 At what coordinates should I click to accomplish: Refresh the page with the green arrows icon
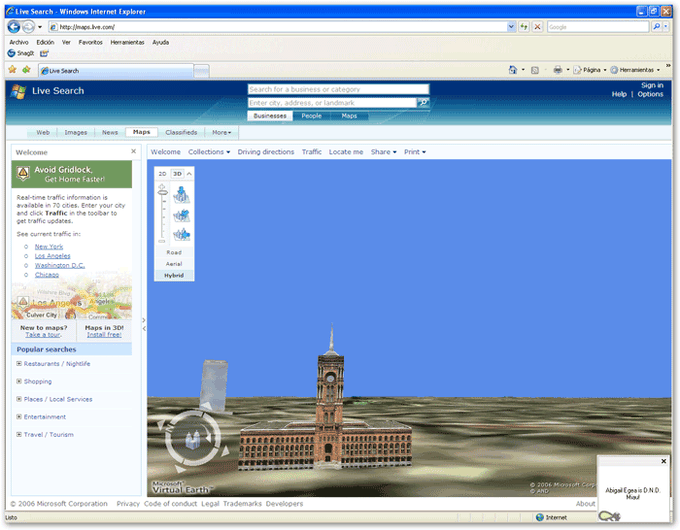click(524, 27)
